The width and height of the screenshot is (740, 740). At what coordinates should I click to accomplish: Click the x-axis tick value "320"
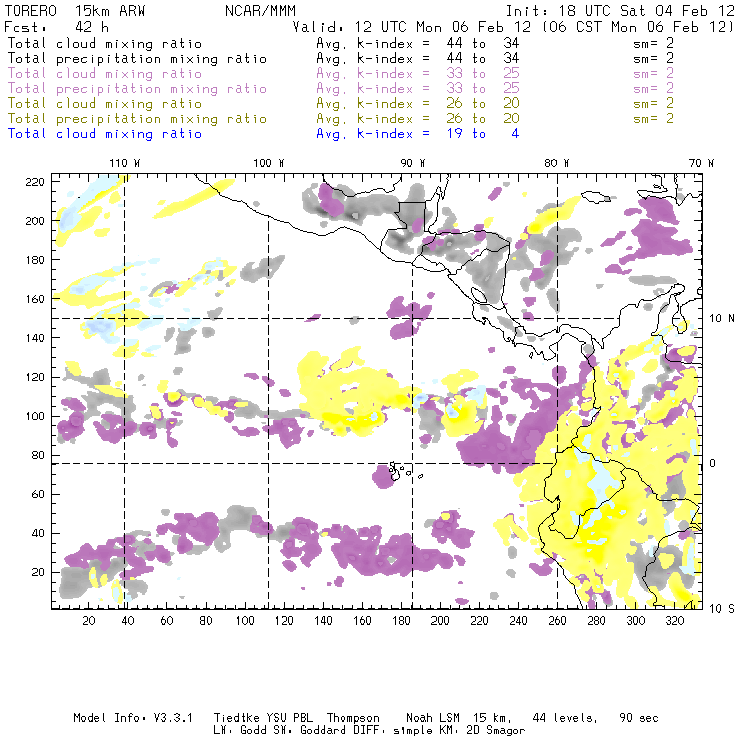click(x=674, y=621)
